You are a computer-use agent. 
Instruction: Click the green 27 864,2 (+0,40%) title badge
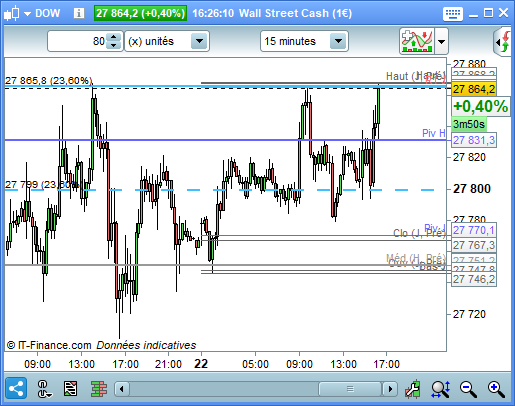140,13
